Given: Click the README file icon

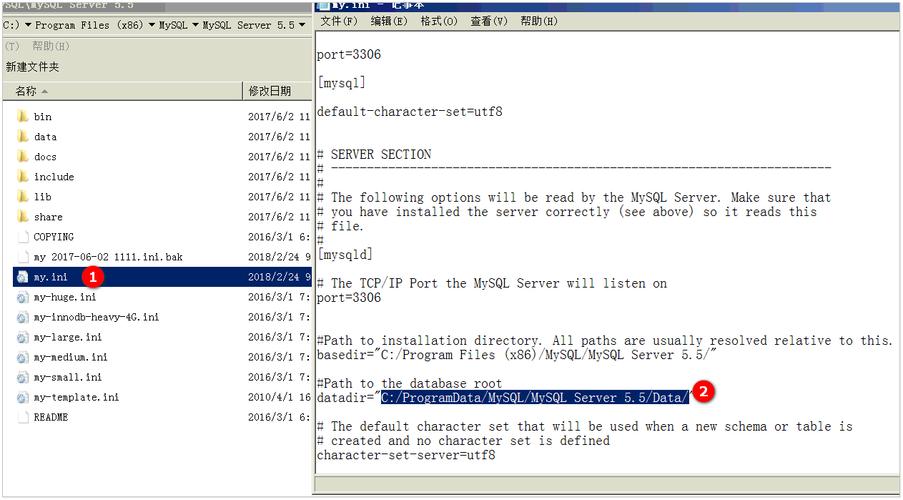Looking at the screenshot, I should pyautogui.click(x=23, y=417).
